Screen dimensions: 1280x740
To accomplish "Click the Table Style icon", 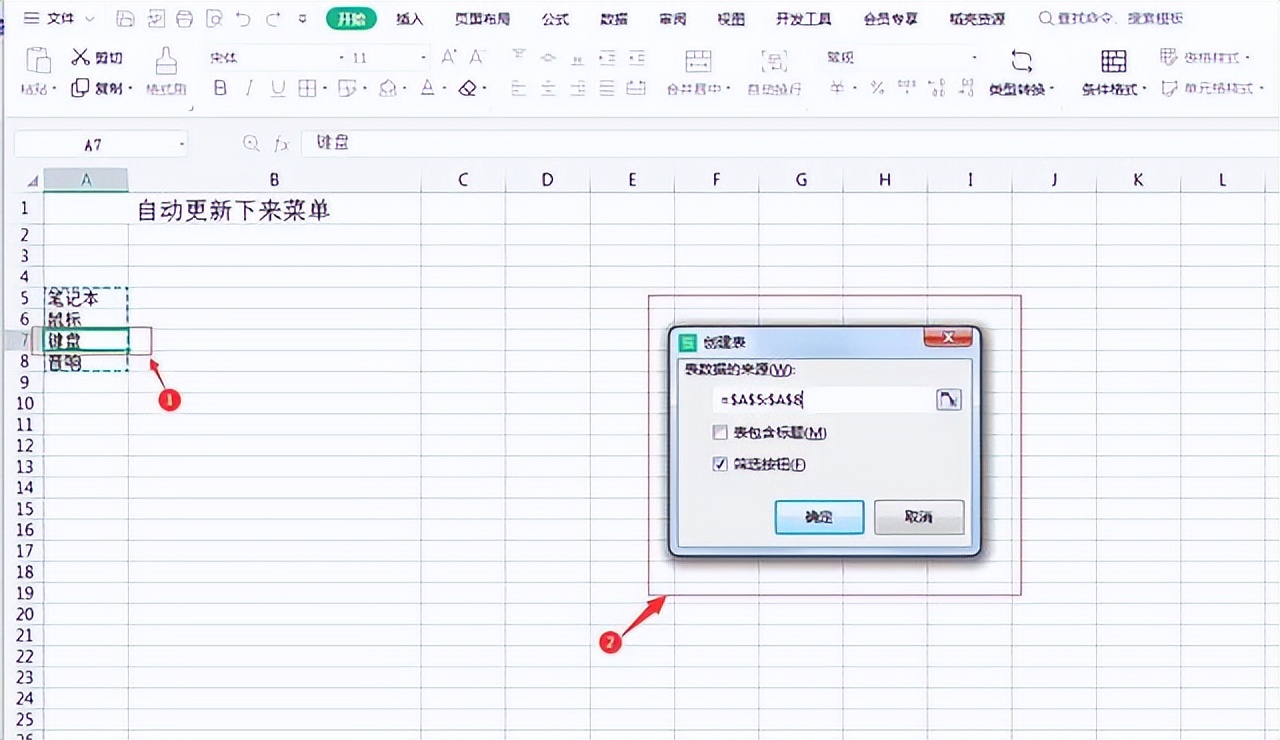I will tap(1169, 57).
